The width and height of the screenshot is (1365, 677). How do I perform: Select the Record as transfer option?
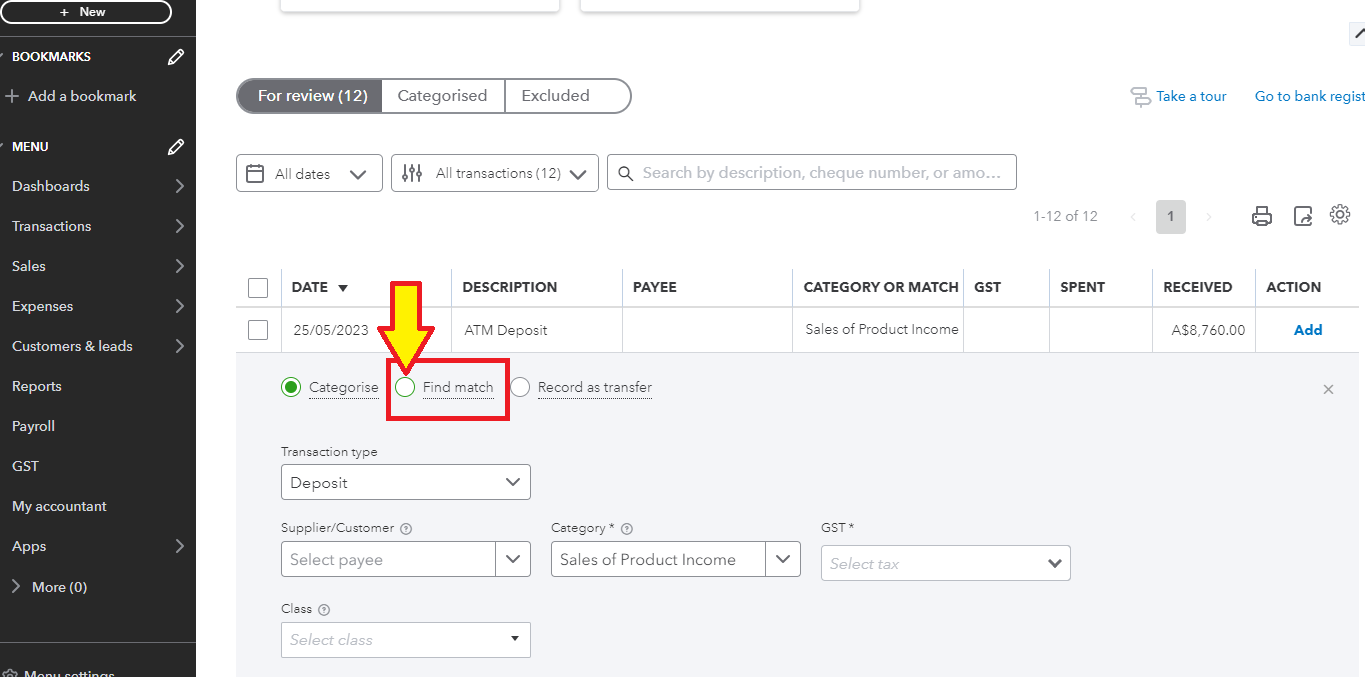(521, 387)
